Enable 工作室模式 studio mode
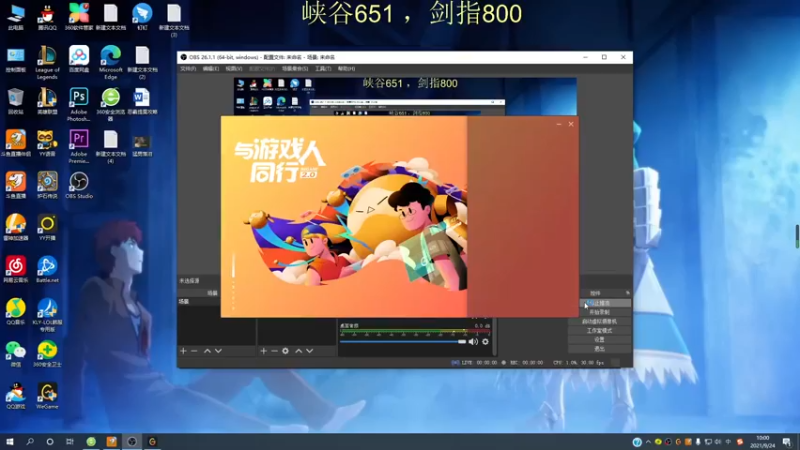This screenshot has height=450, width=800. (599, 331)
